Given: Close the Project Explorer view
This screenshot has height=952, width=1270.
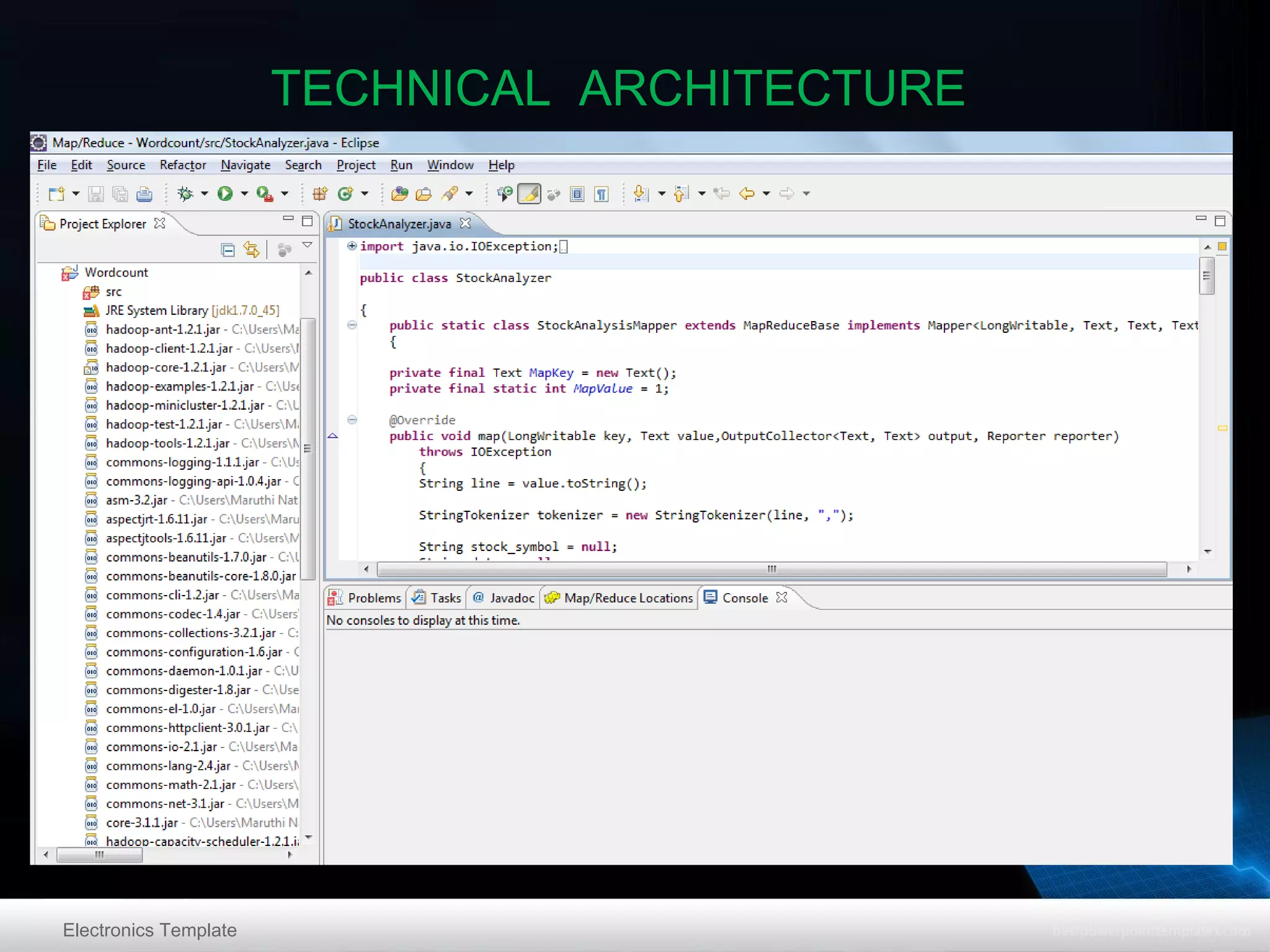Looking at the screenshot, I should pyautogui.click(x=160, y=223).
